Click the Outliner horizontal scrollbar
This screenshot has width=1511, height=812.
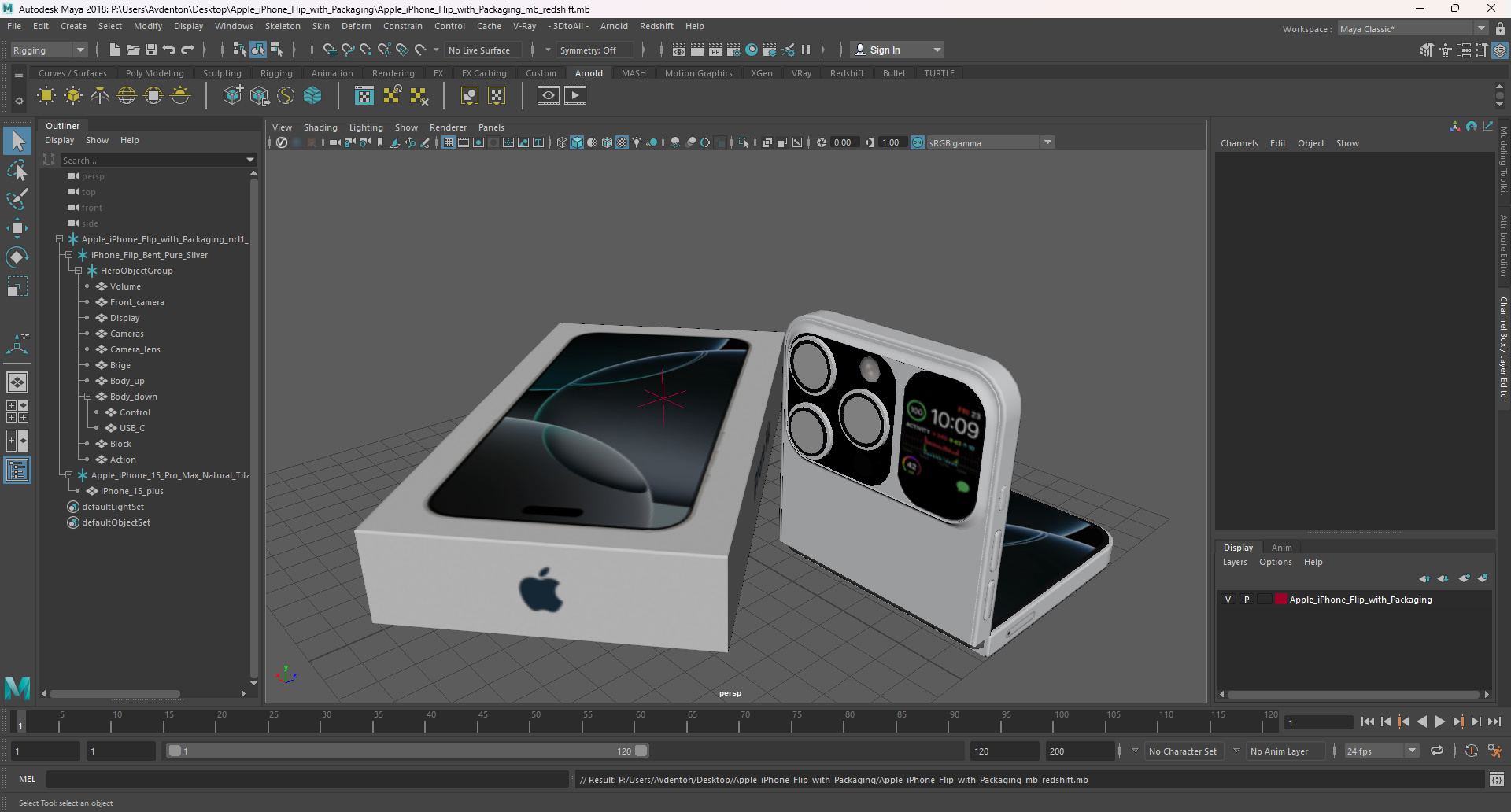pyautogui.click(x=115, y=694)
